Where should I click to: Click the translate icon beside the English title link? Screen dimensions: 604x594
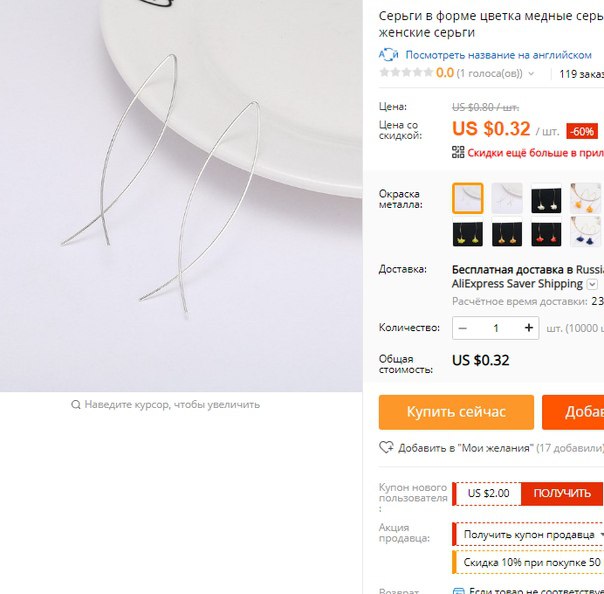[388, 55]
